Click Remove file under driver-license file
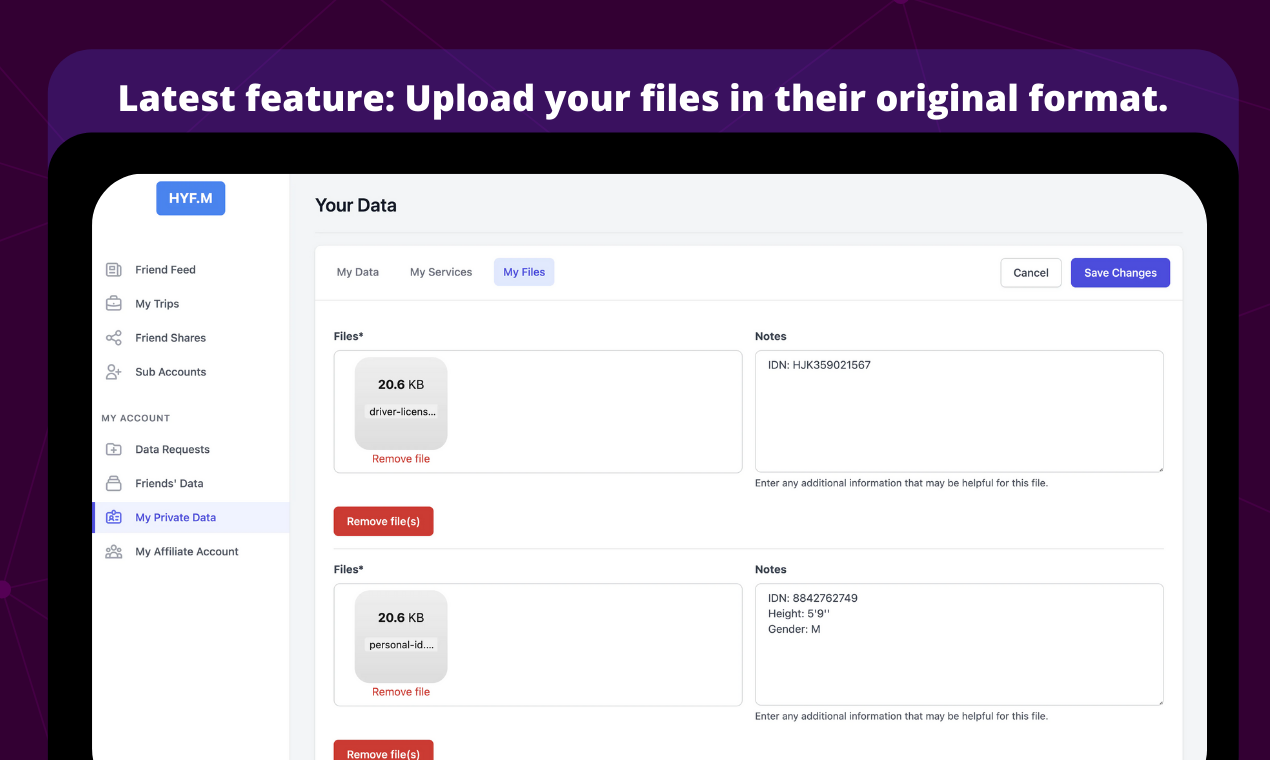 tap(401, 459)
